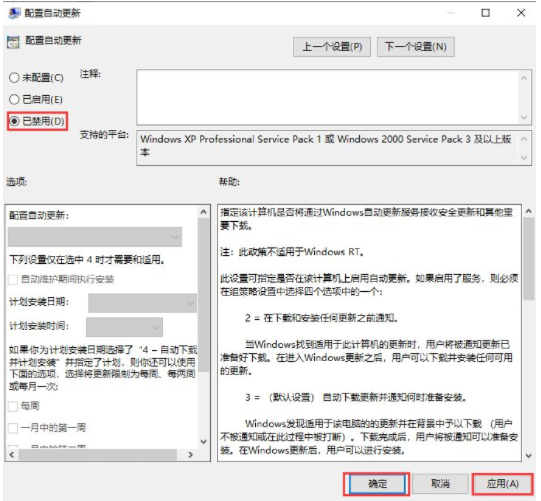Go to 上一个设置(P)
The width and height of the screenshot is (541, 501).
click(x=332, y=47)
